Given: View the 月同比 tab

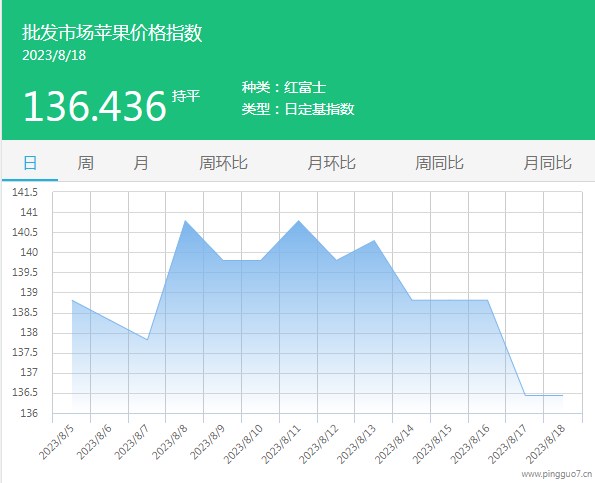Looking at the screenshot, I should pyautogui.click(x=547, y=163).
